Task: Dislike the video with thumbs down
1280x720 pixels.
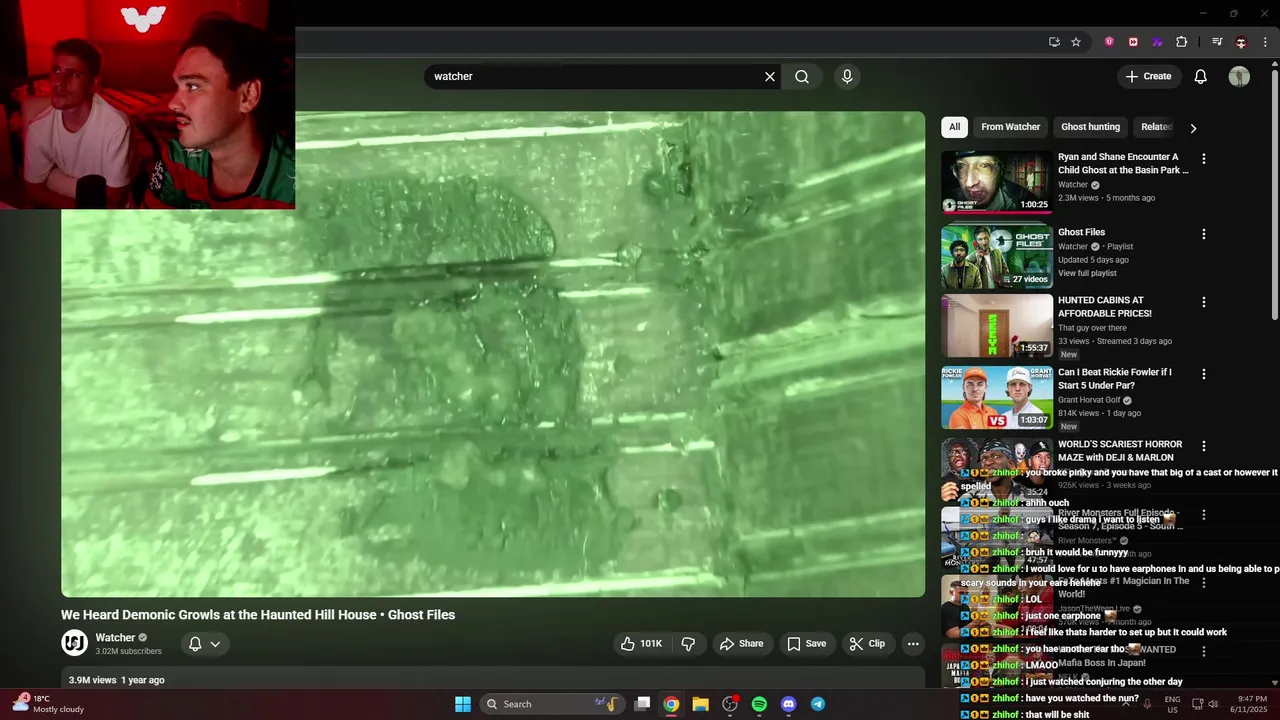Action: coord(688,644)
